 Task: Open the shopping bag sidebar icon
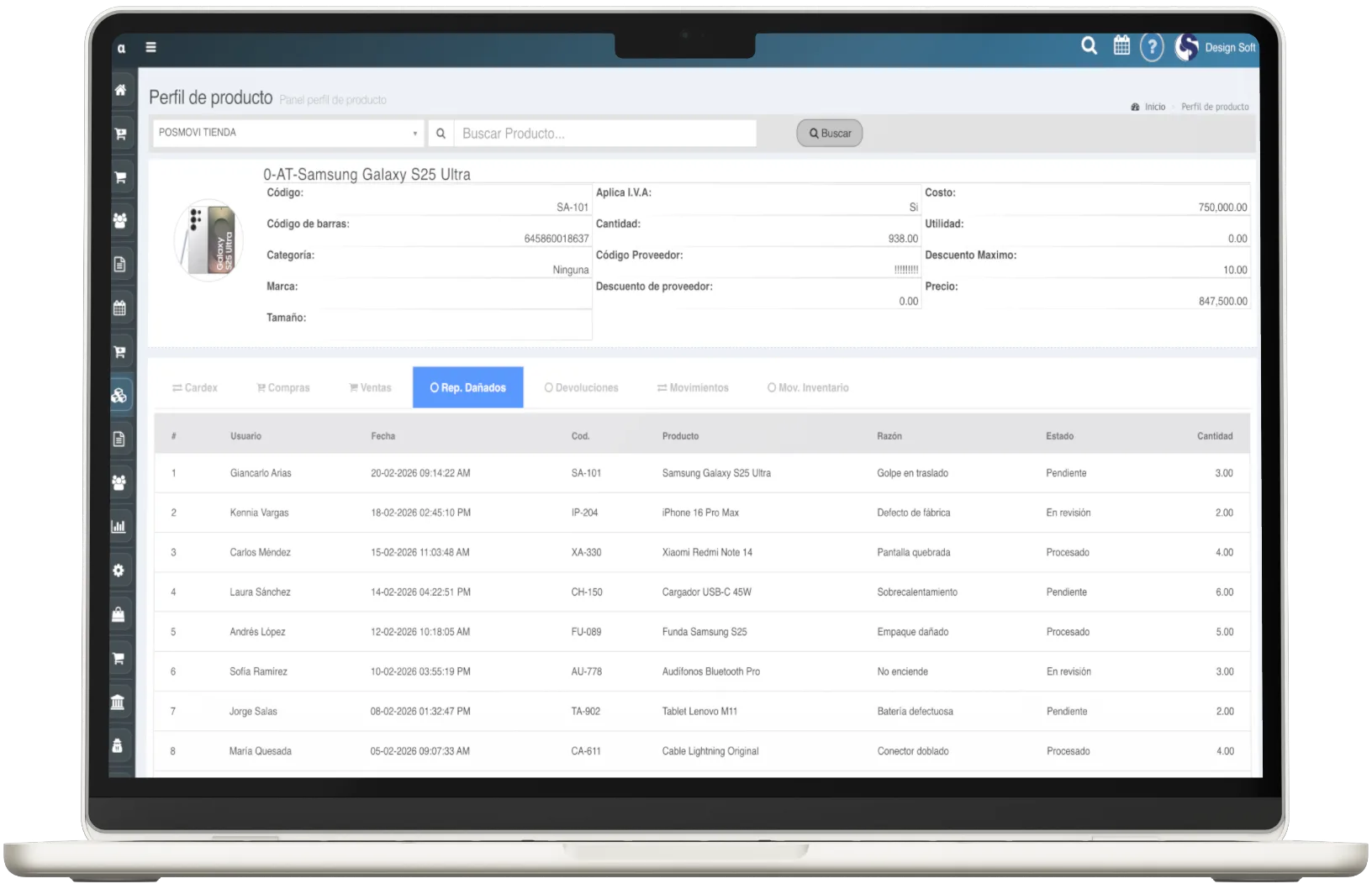119,614
